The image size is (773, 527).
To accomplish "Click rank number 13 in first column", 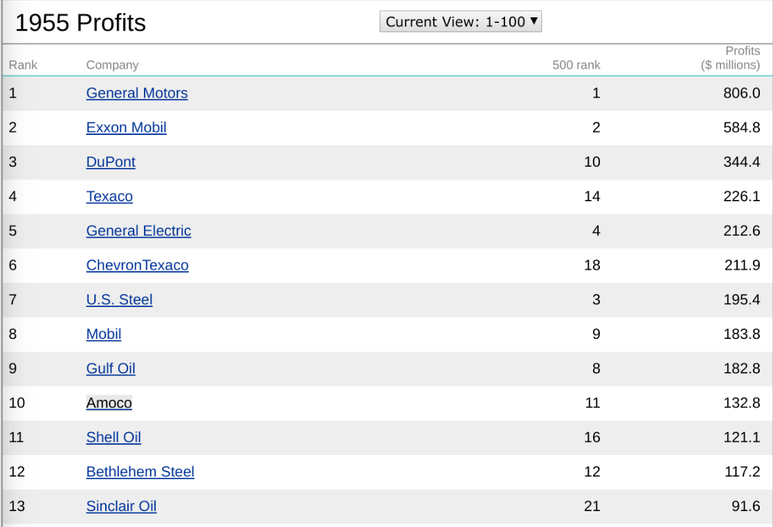I will pyautogui.click(x=17, y=506).
